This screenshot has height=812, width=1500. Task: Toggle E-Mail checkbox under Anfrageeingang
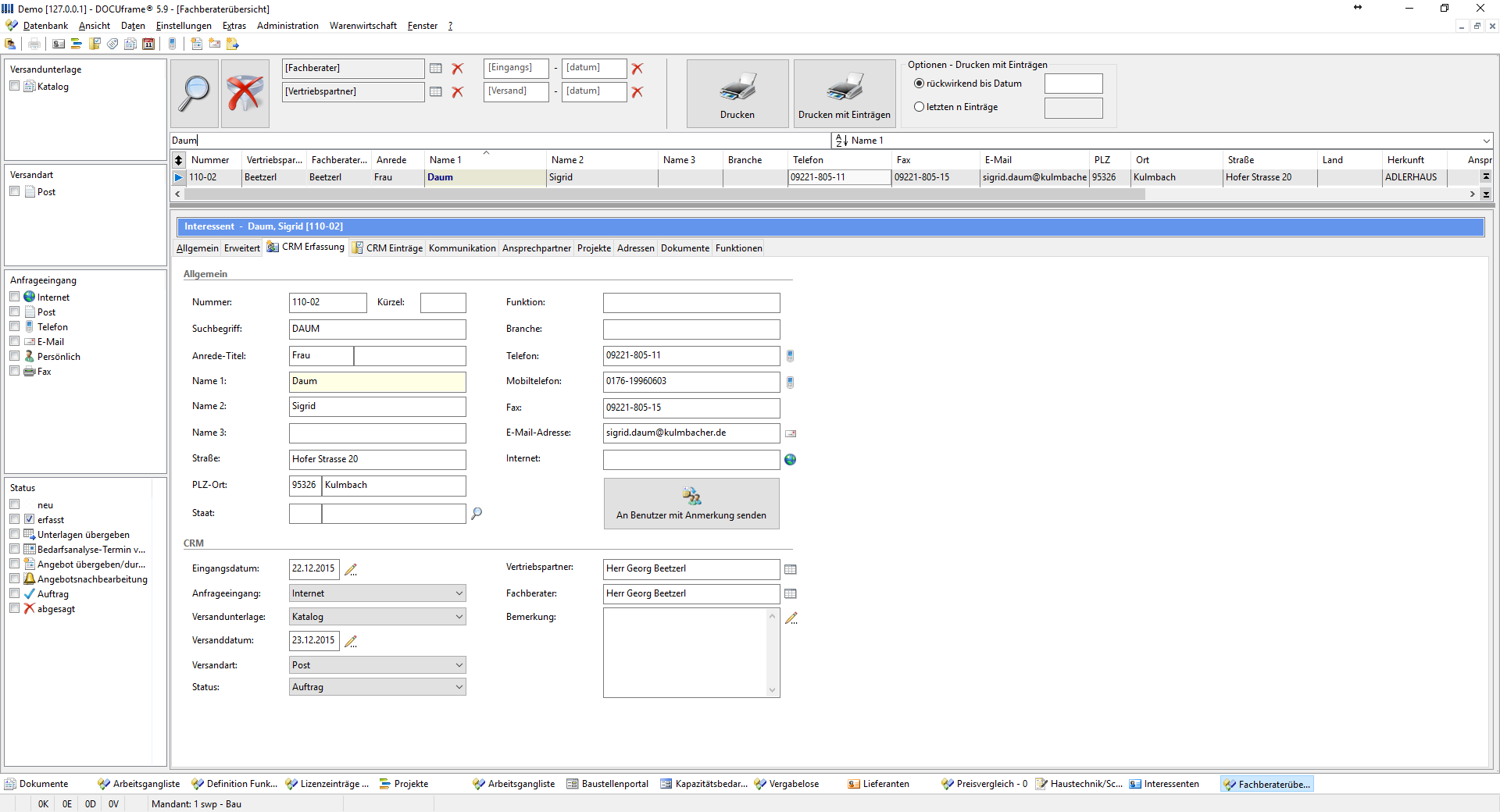coord(15,341)
